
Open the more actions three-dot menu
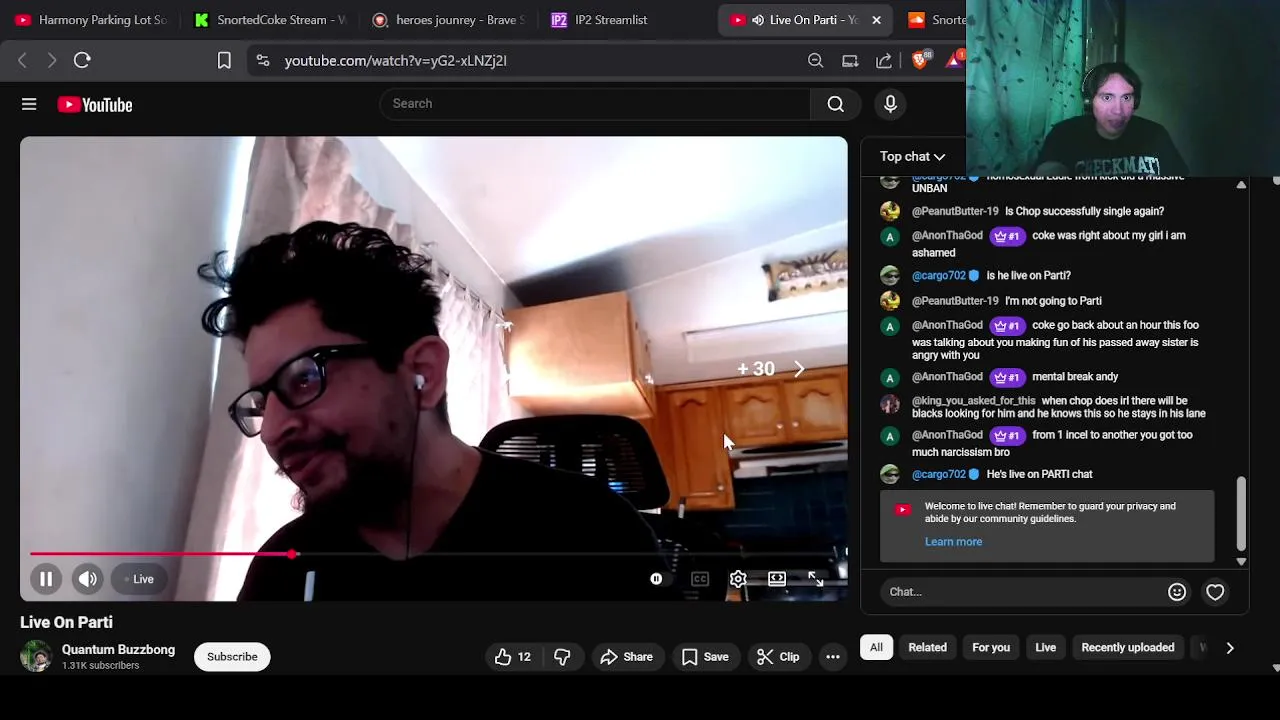pos(833,657)
